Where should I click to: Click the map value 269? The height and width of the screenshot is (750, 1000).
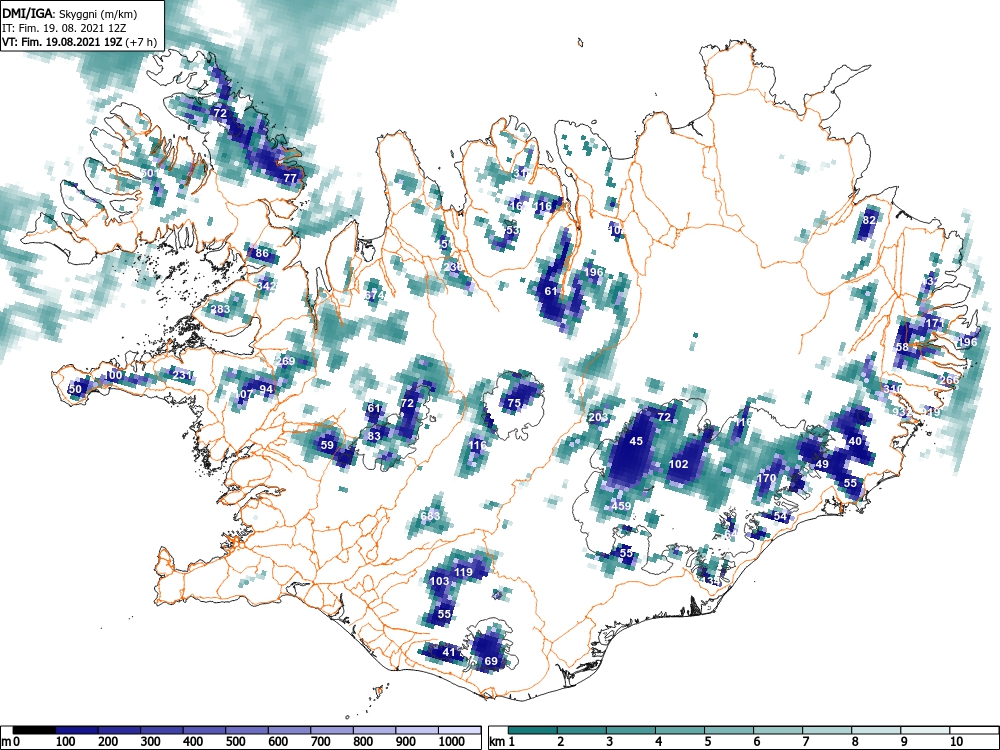point(286,361)
